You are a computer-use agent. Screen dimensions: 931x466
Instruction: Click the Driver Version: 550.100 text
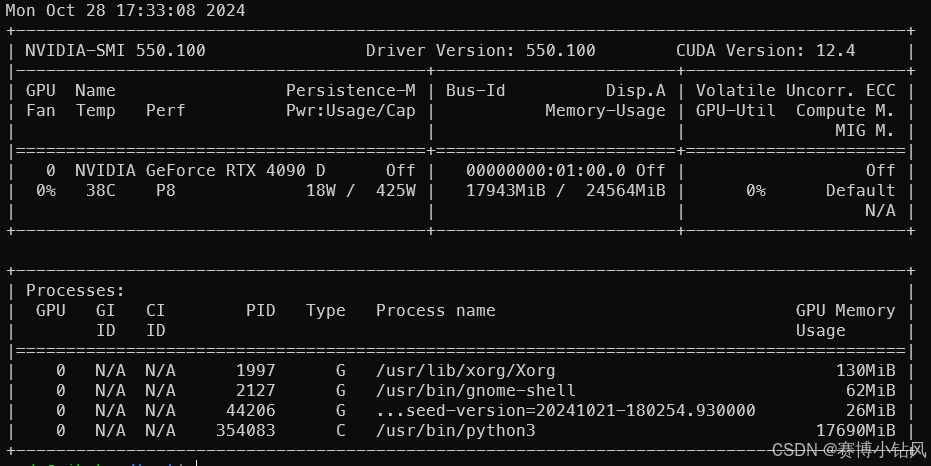pyautogui.click(x=480, y=50)
